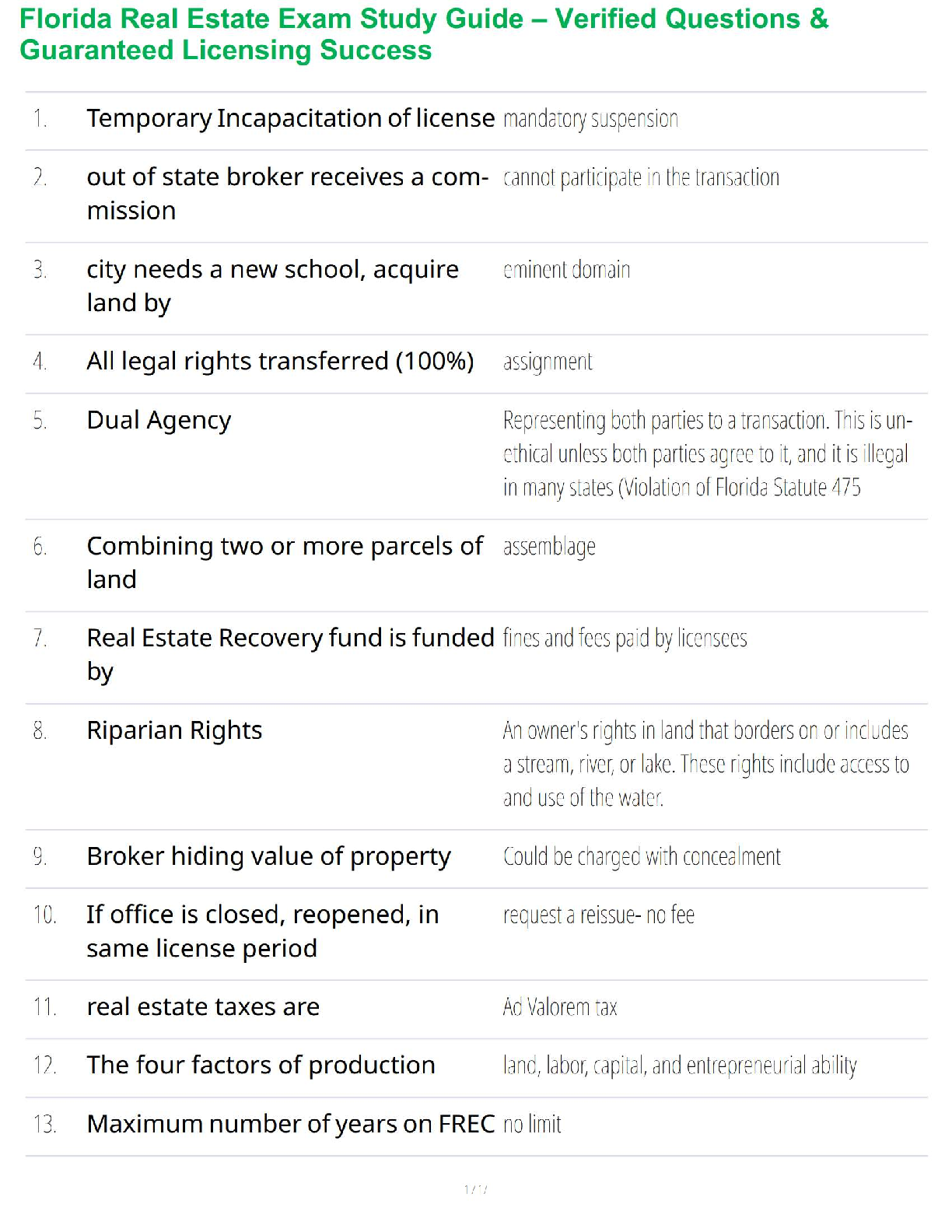Image resolution: width=952 pixels, height=1232 pixels.
Task: Click the "assignment" definition text
Action: (x=548, y=362)
